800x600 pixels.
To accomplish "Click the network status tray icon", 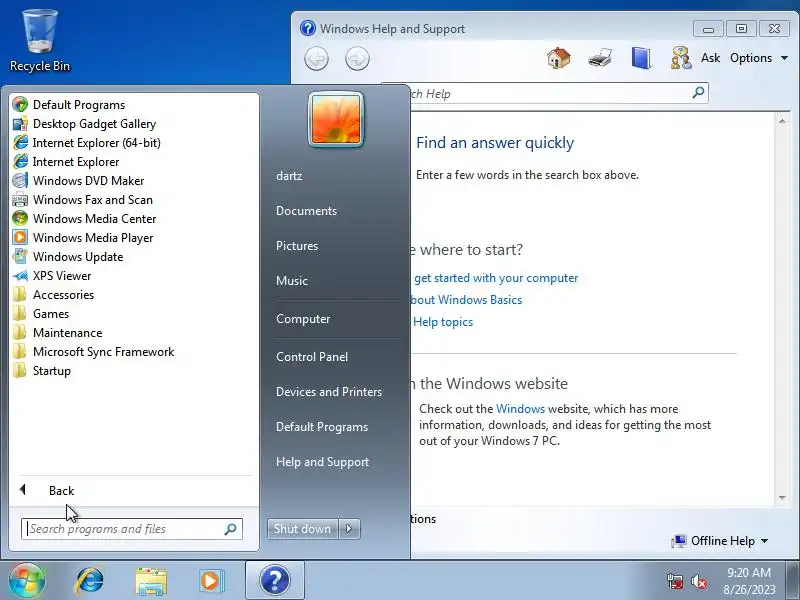I will 674,582.
